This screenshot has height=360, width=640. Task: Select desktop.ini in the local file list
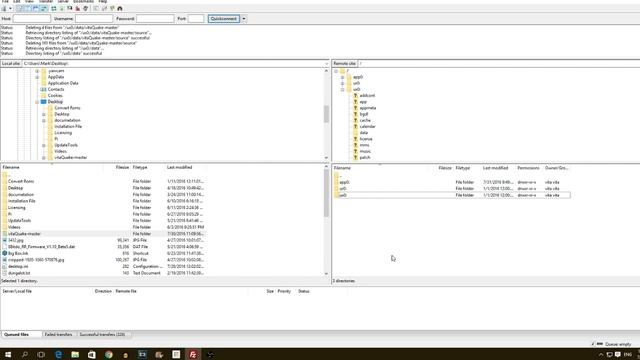18,267
